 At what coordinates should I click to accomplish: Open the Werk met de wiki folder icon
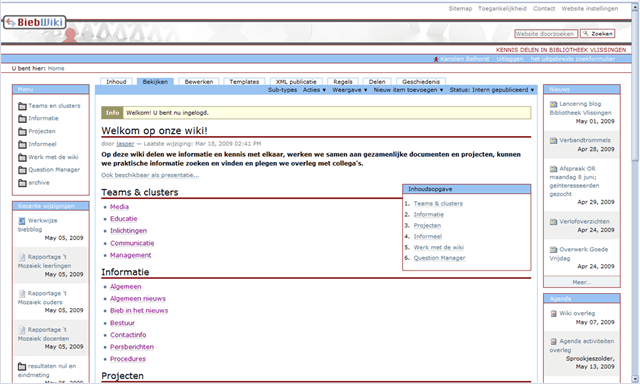pyautogui.click(x=22, y=157)
